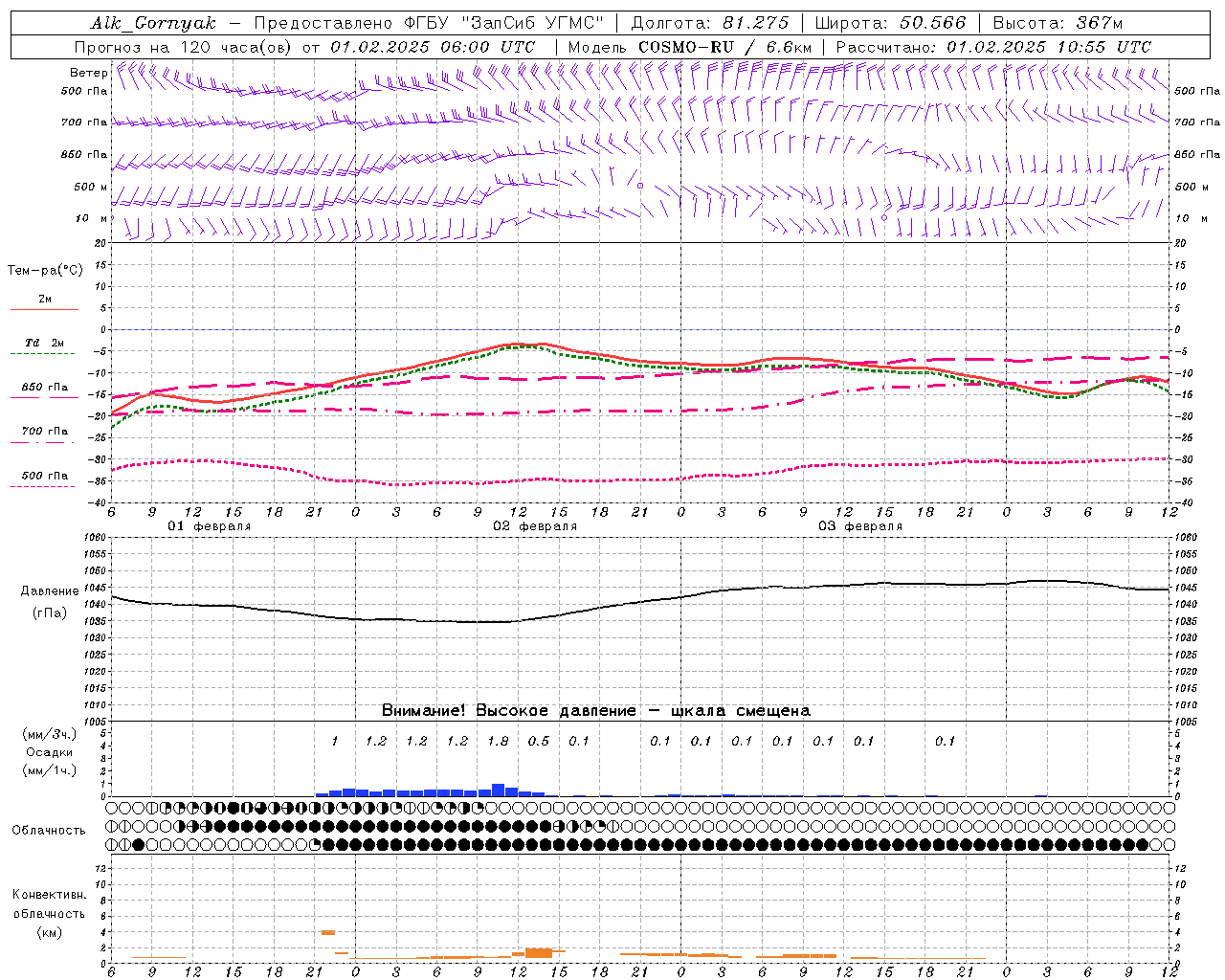Click the 500 гПа temperature legend entry
This screenshot has height=980, width=1225.
pos(45,476)
